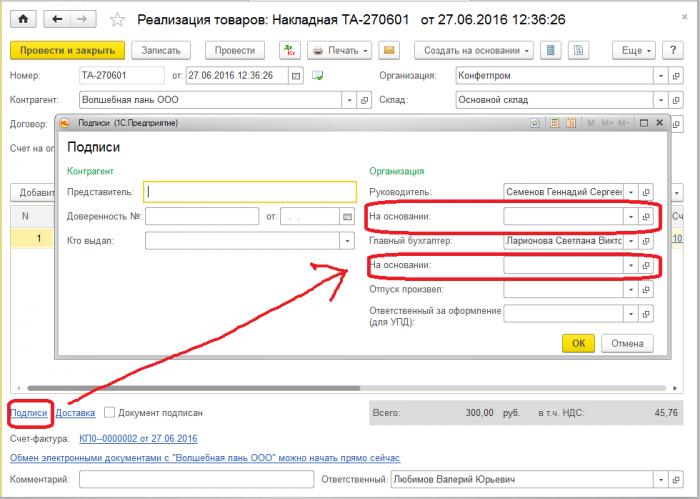
Task: Click the Представитель input field
Action: 250,192
